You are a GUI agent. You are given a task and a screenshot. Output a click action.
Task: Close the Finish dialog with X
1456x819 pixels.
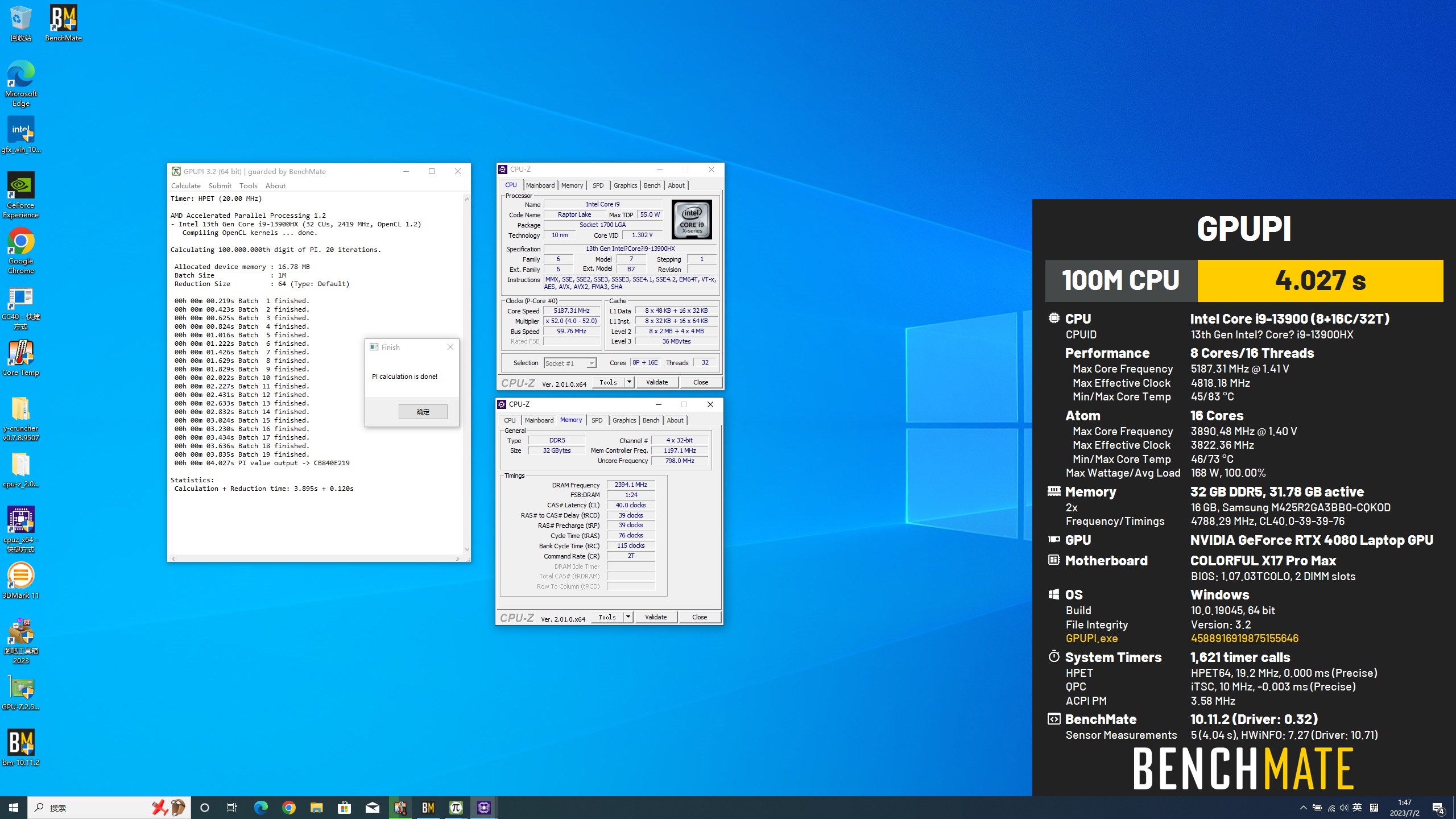450,347
